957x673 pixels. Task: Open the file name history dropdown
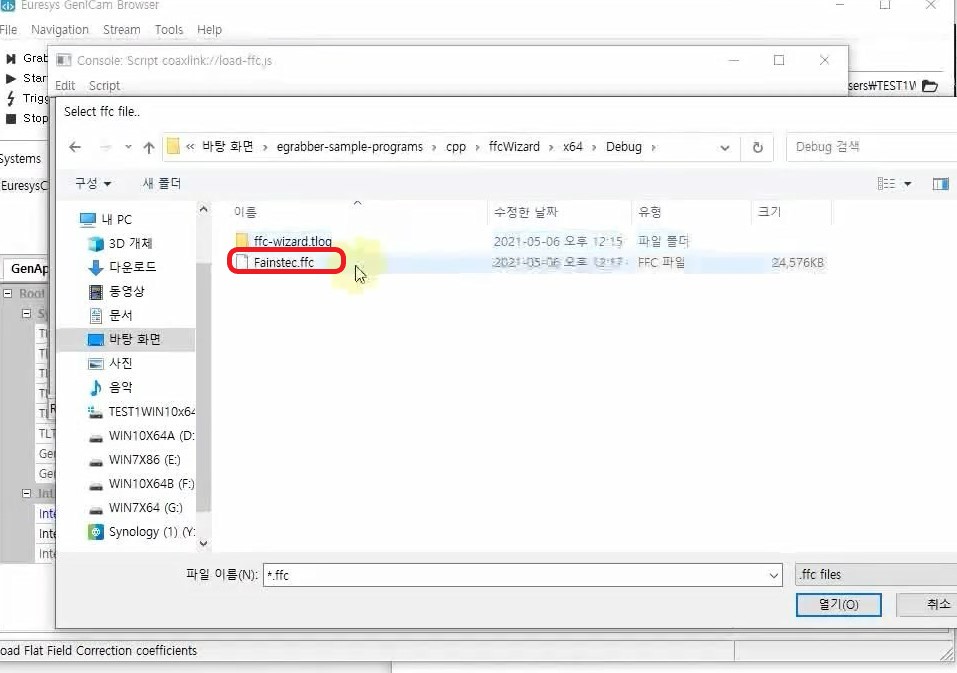pos(773,575)
